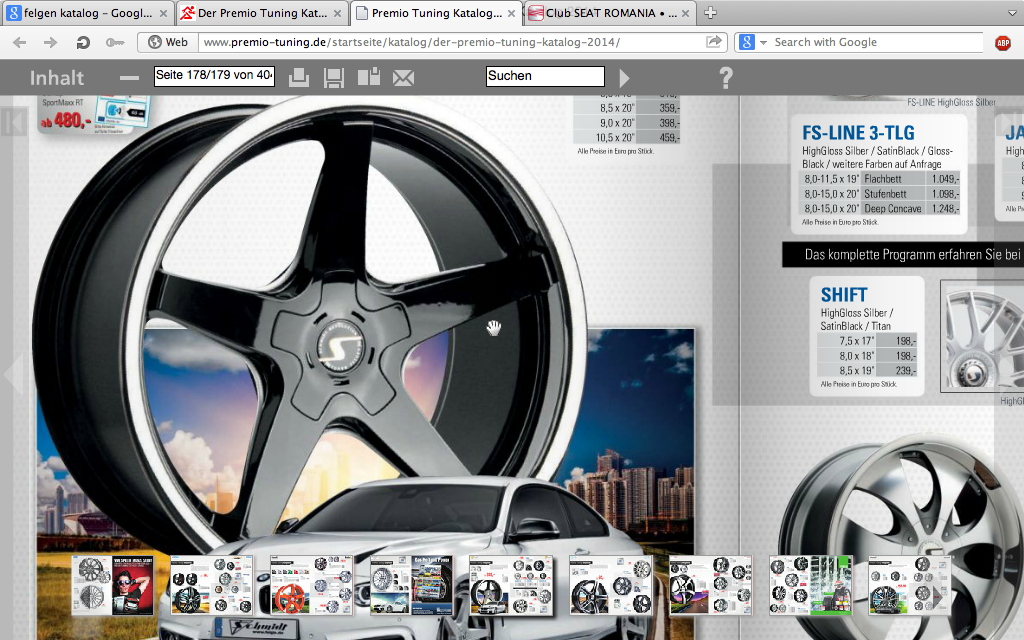Open first page thumbnail with sunglasses man
This screenshot has height=640, width=1024.
(x=113, y=585)
